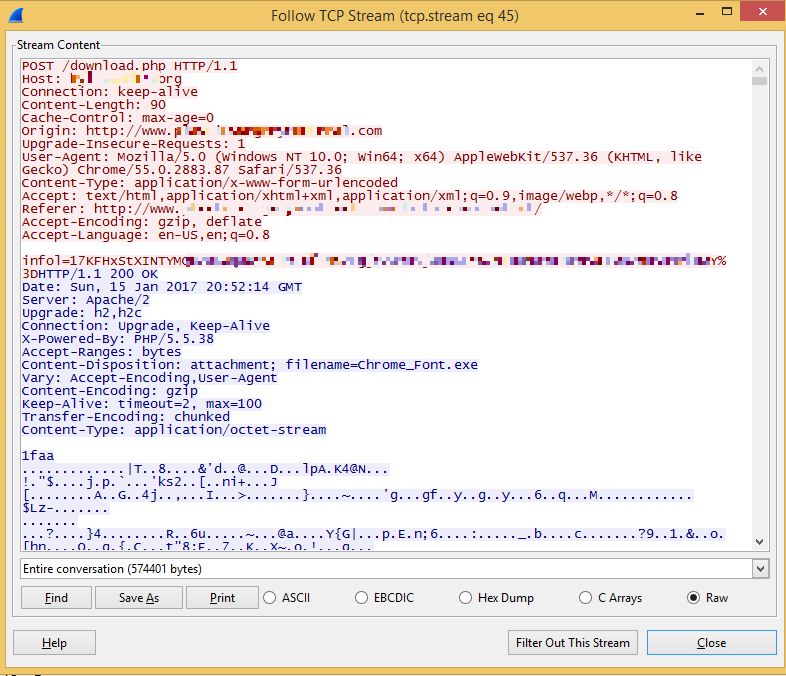Select the ASCII radio button
Image resolution: width=786 pixels, height=676 pixels.
tap(270, 597)
